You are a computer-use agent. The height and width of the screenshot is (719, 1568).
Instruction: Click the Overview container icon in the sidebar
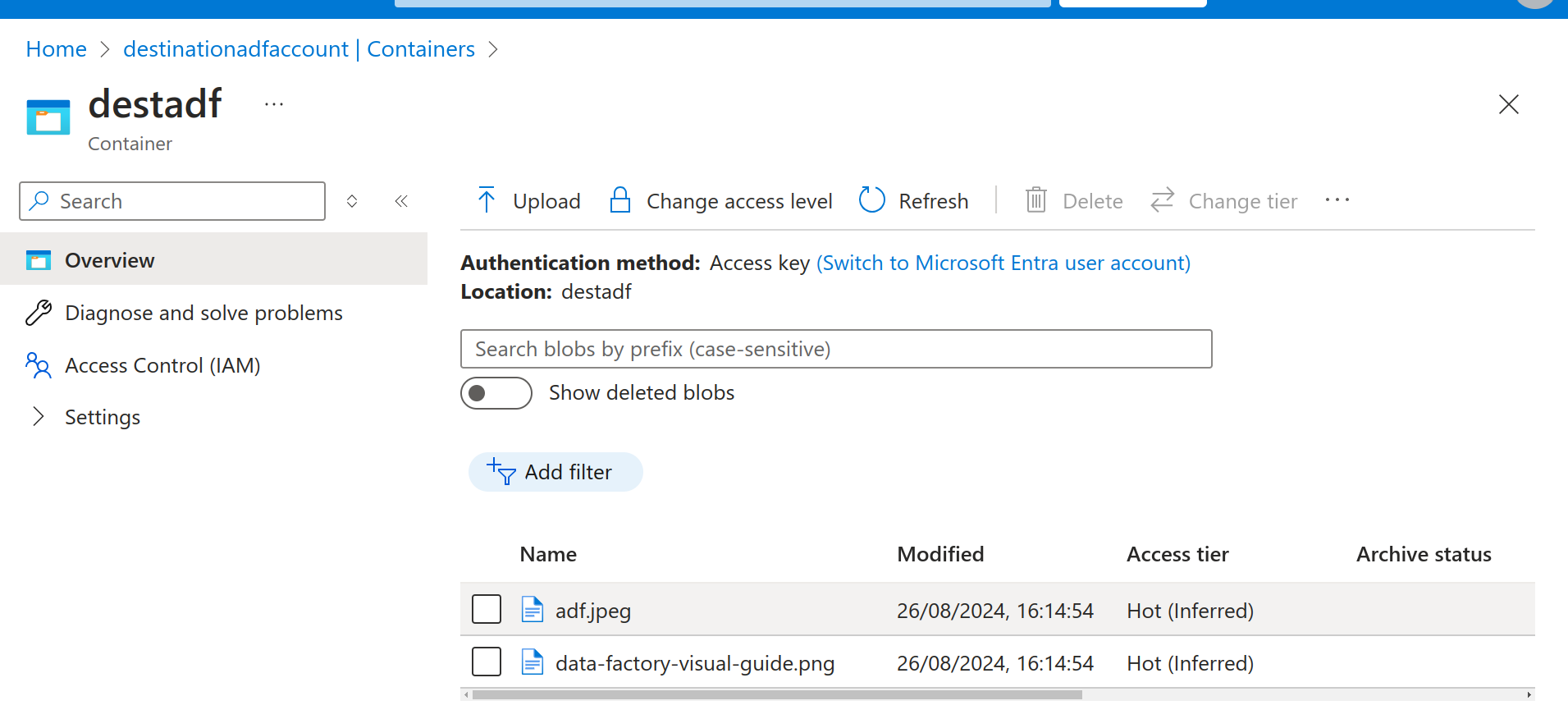click(x=39, y=260)
